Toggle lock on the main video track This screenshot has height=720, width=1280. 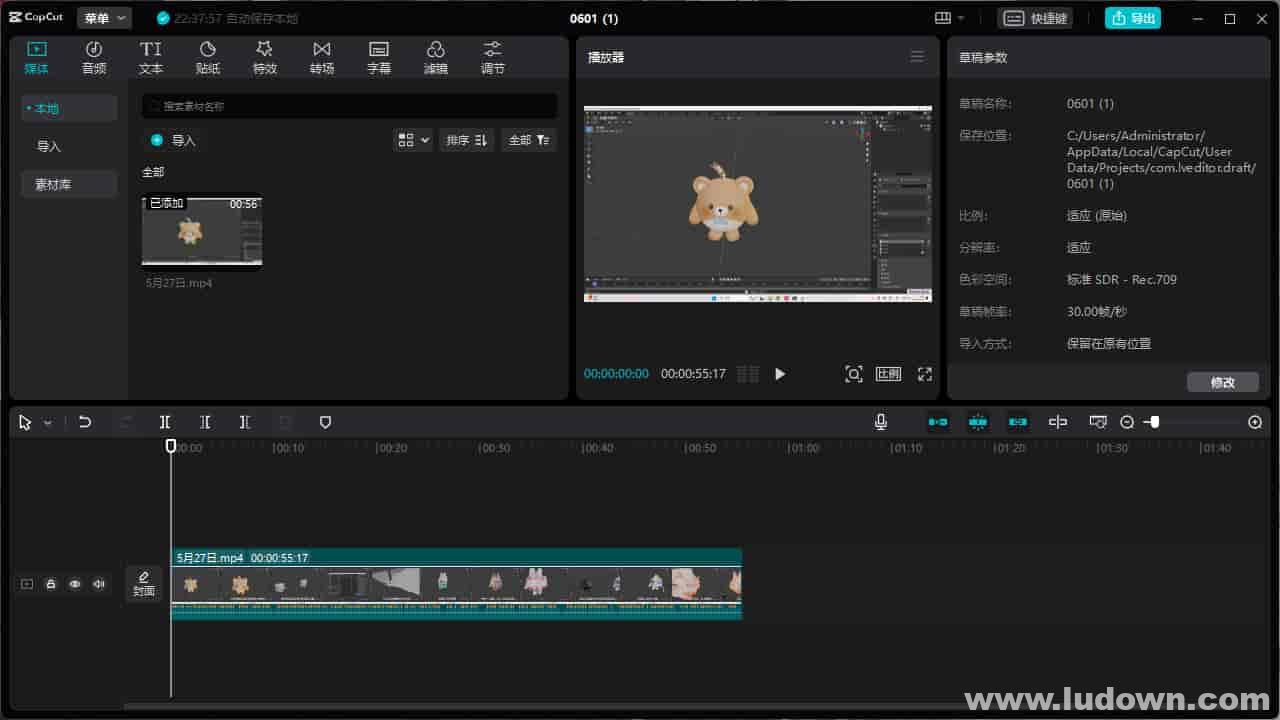click(x=51, y=584)
